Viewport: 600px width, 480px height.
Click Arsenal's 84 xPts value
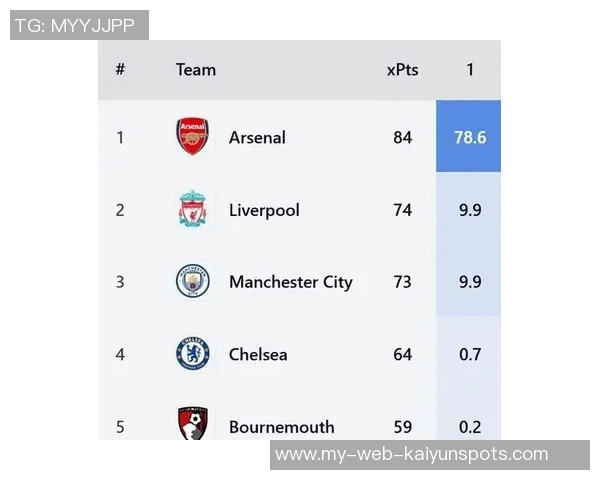pos(402,138)
